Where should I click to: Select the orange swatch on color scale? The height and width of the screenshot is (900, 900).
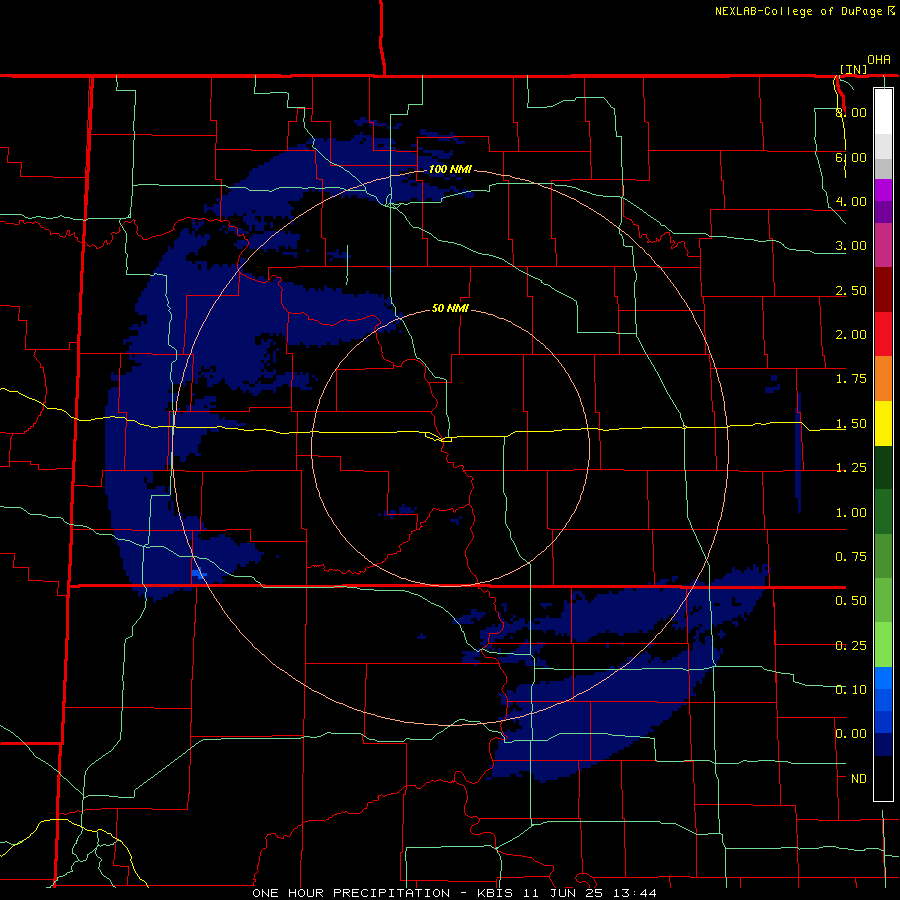point(883,379)
